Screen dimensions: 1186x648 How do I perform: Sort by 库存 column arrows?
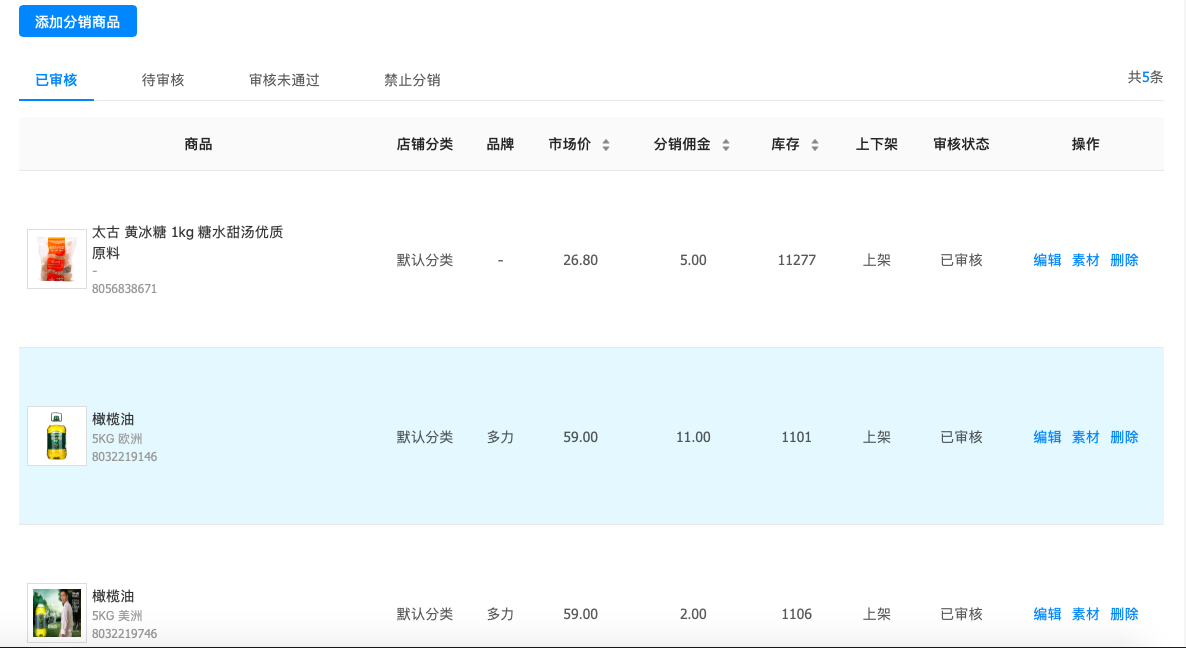pos(815,145)
